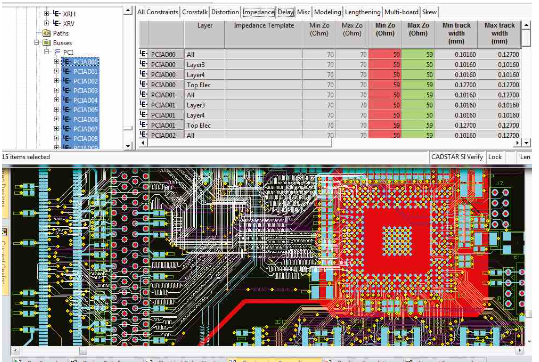Screen dimensions: 539x362
Task: Click the CADSTAR SI Verify status button
Action: [457, 157]
